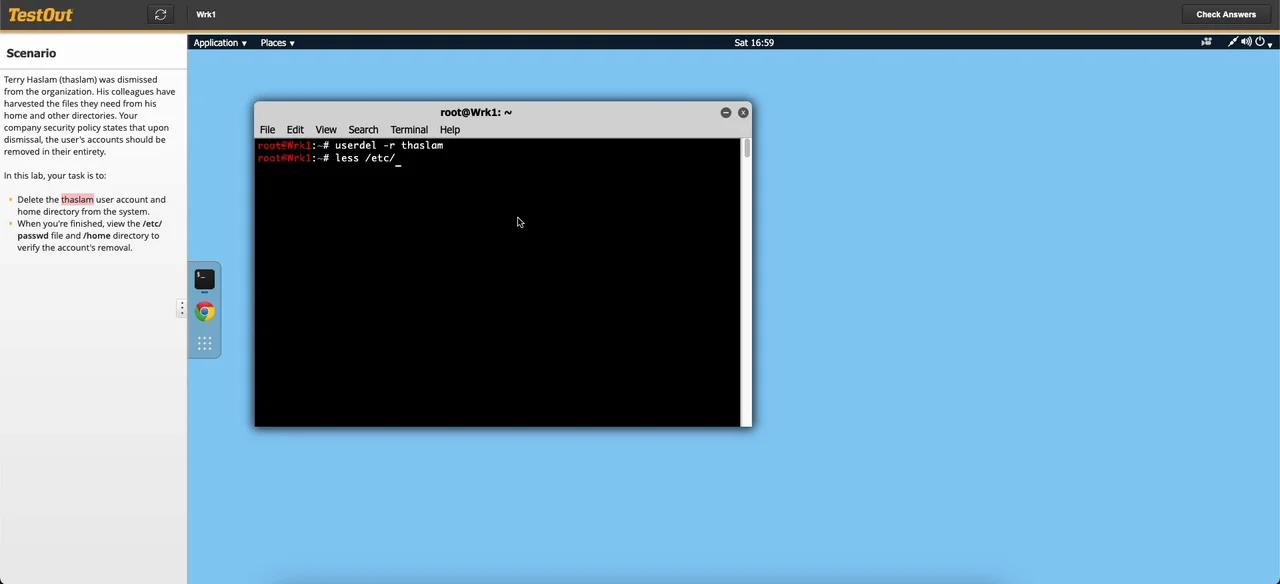Open the terminal Search menu
1280x584 pixels.
363,130
